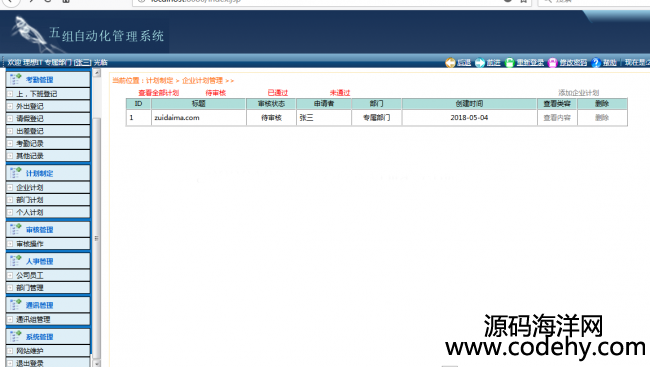Click the blue 帮助 question mark icon
Viewport: 650px width, 367px height.
596,63
